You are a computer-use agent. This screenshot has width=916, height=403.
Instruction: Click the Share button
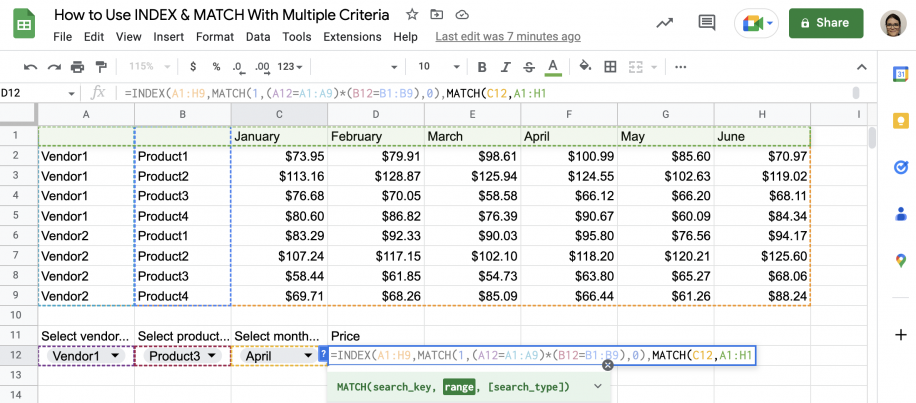click(x=826, y=23)
